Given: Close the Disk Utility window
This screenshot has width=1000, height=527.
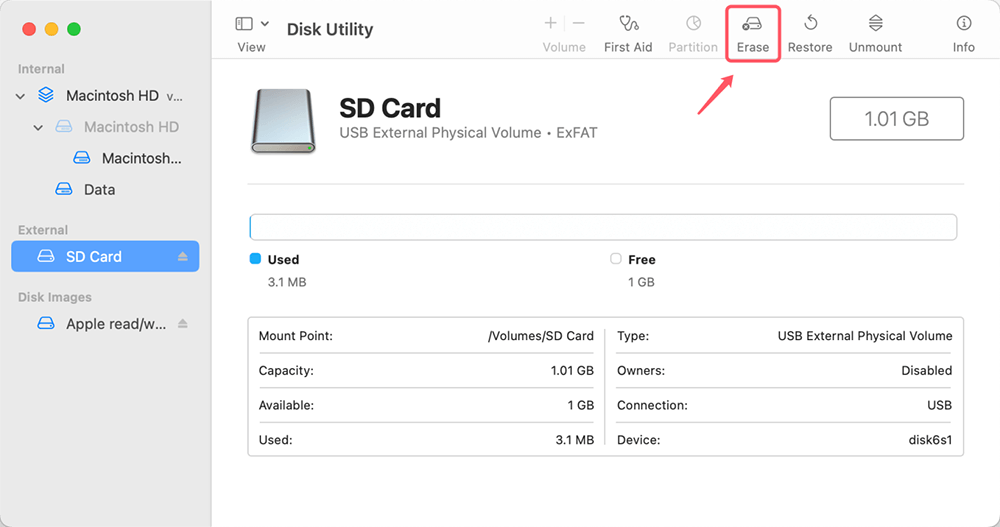Looking at the screenshot, I should 29,29.
